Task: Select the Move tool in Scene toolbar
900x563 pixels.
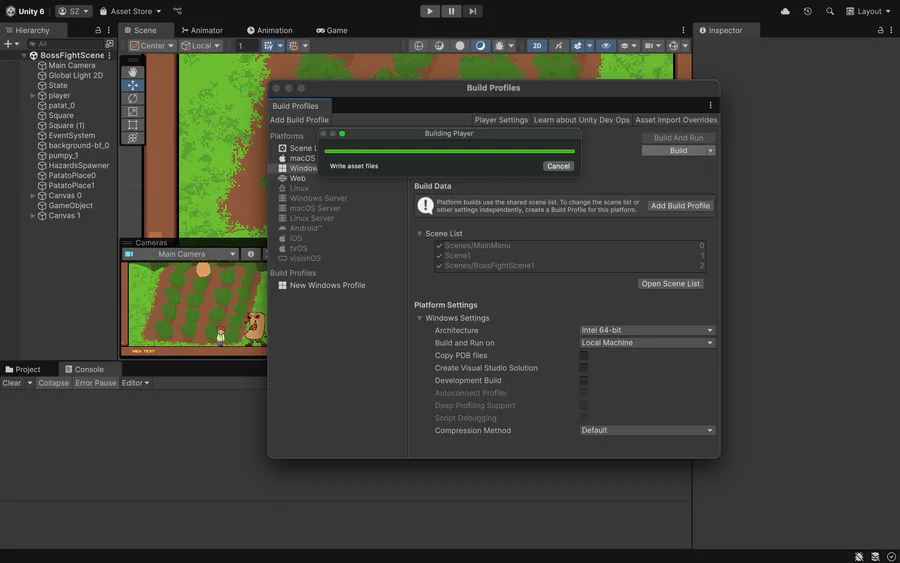Action: pos(133,86)
